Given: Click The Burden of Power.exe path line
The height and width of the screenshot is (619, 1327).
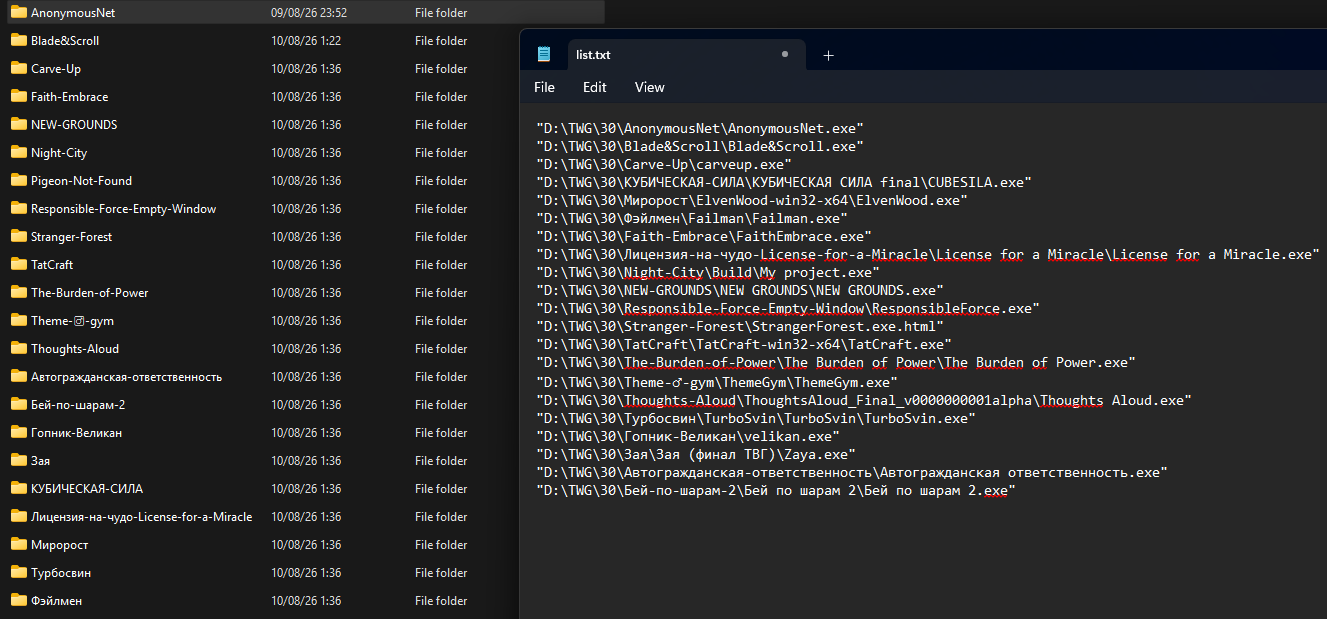Looking at the screenshot, I should pyautogui.click(x=835, y=363).
